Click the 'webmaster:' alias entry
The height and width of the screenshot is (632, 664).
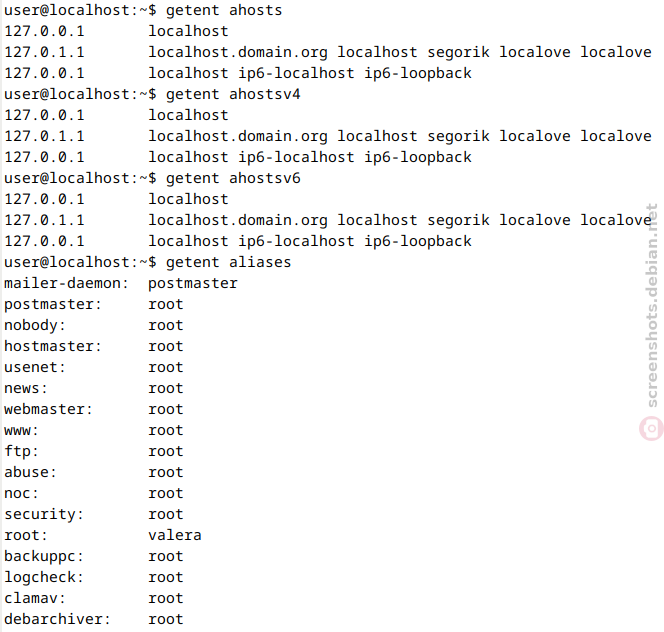point(48,409)
